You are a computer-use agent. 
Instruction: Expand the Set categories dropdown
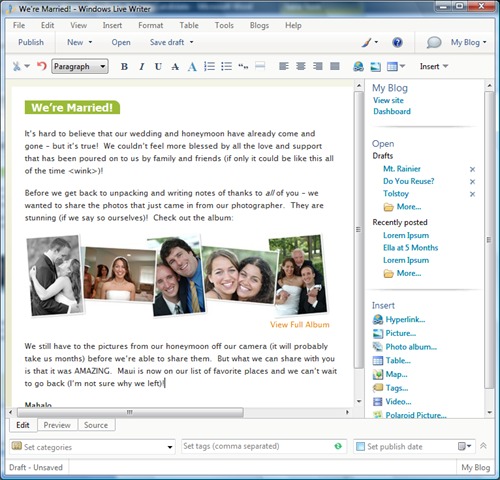click(x=170, y=447)
